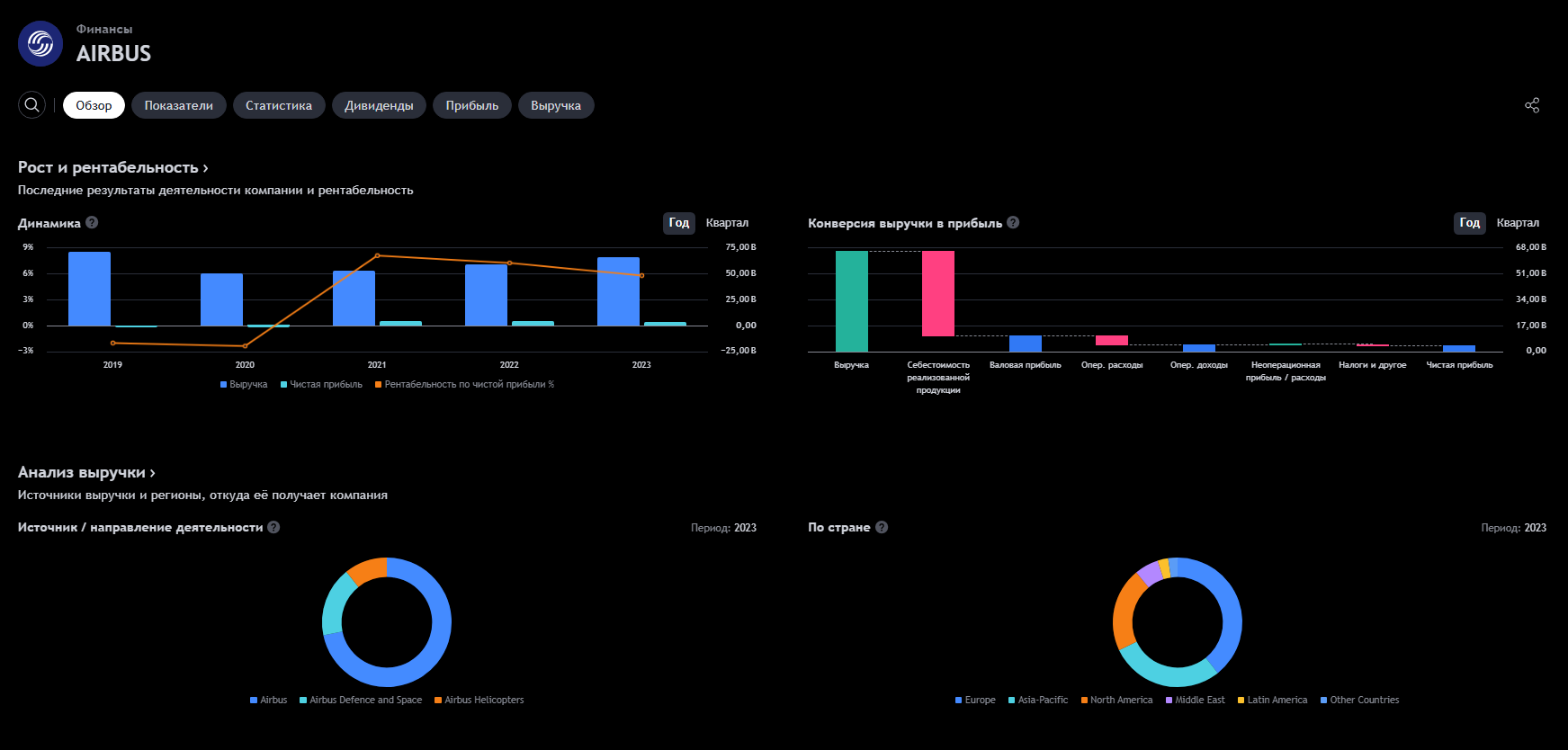
Task: Click the '68,00 B' axis value
Action: click(x=1531, y=246)
